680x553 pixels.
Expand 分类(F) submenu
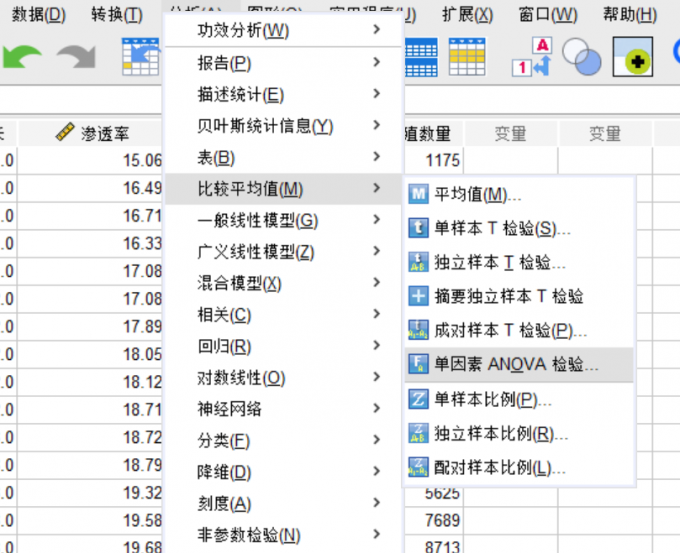(283, 440)
